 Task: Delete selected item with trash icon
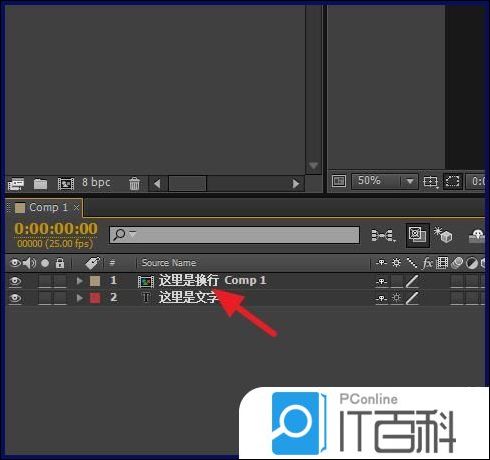(x=134, y=184)
